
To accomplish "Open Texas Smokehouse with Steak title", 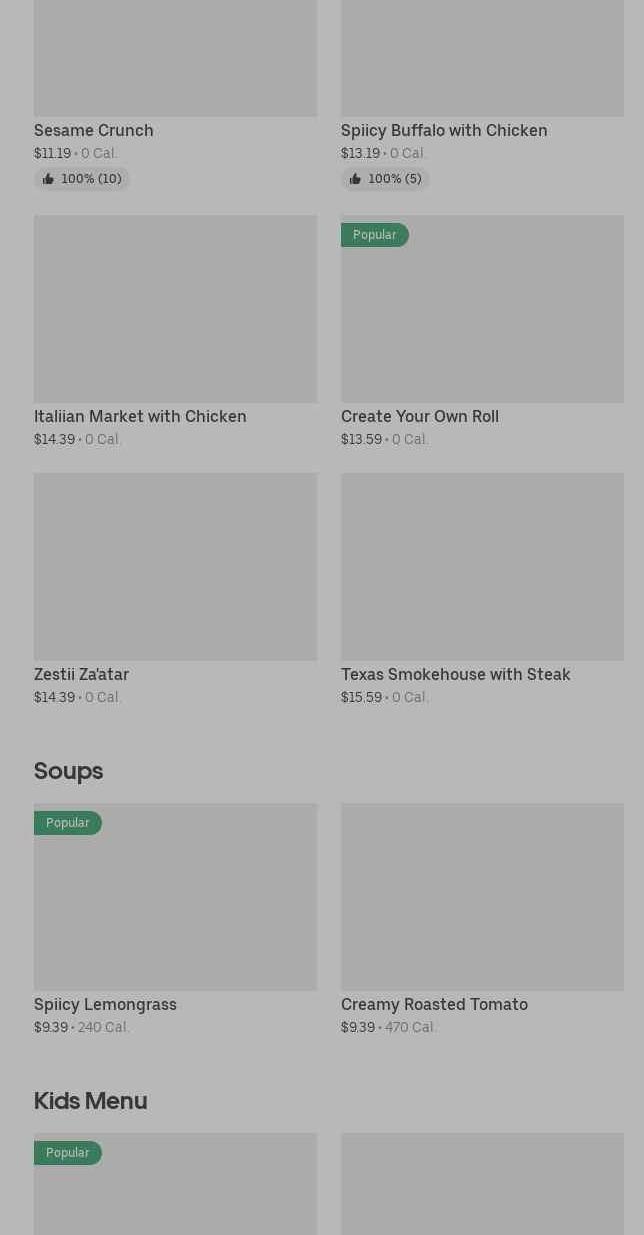I will (456, 674).
